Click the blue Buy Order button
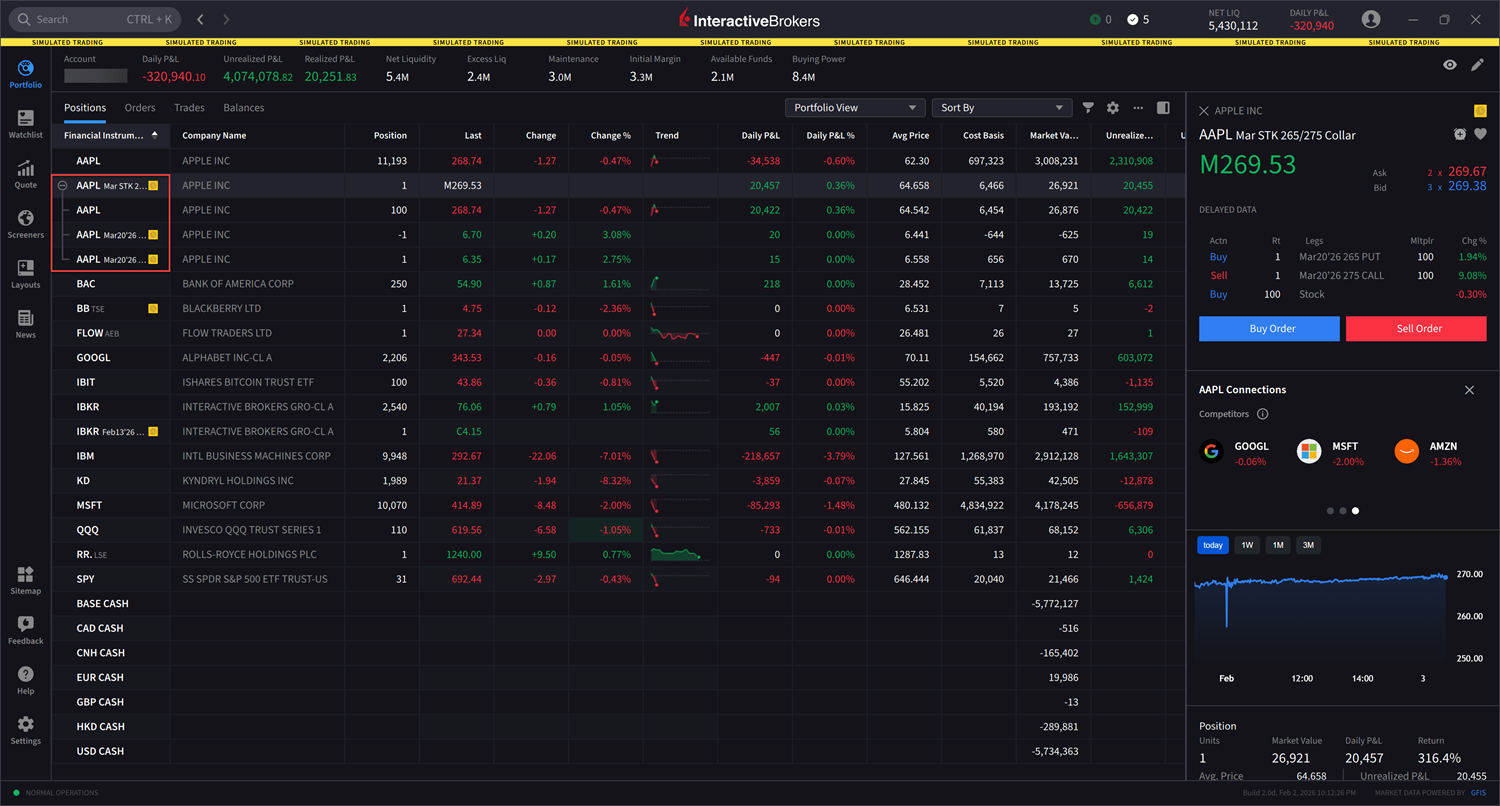This screenshot has width=1500, height=806. click(1269, 329)
